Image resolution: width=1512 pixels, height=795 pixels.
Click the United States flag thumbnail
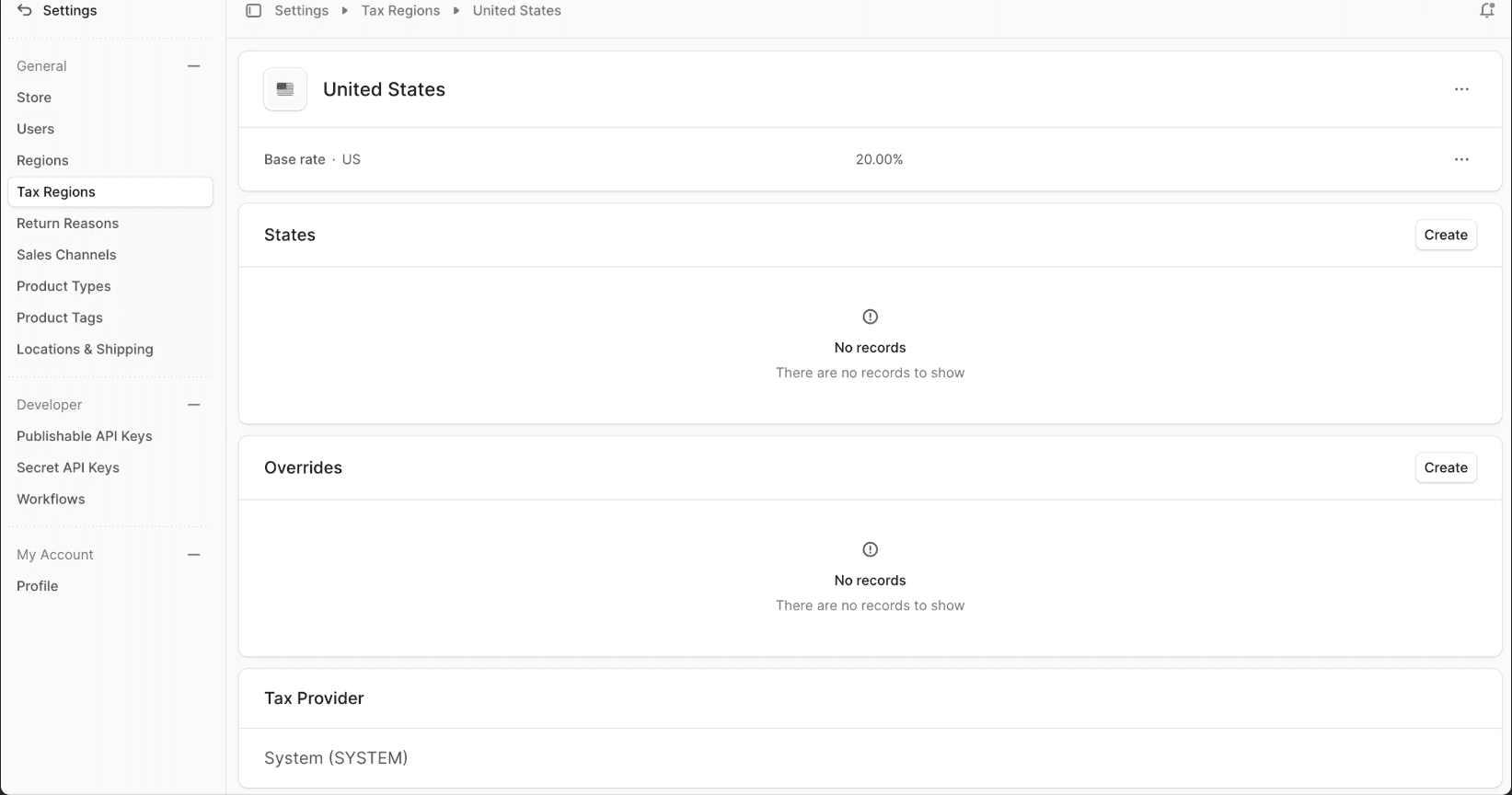click(284, 88)
